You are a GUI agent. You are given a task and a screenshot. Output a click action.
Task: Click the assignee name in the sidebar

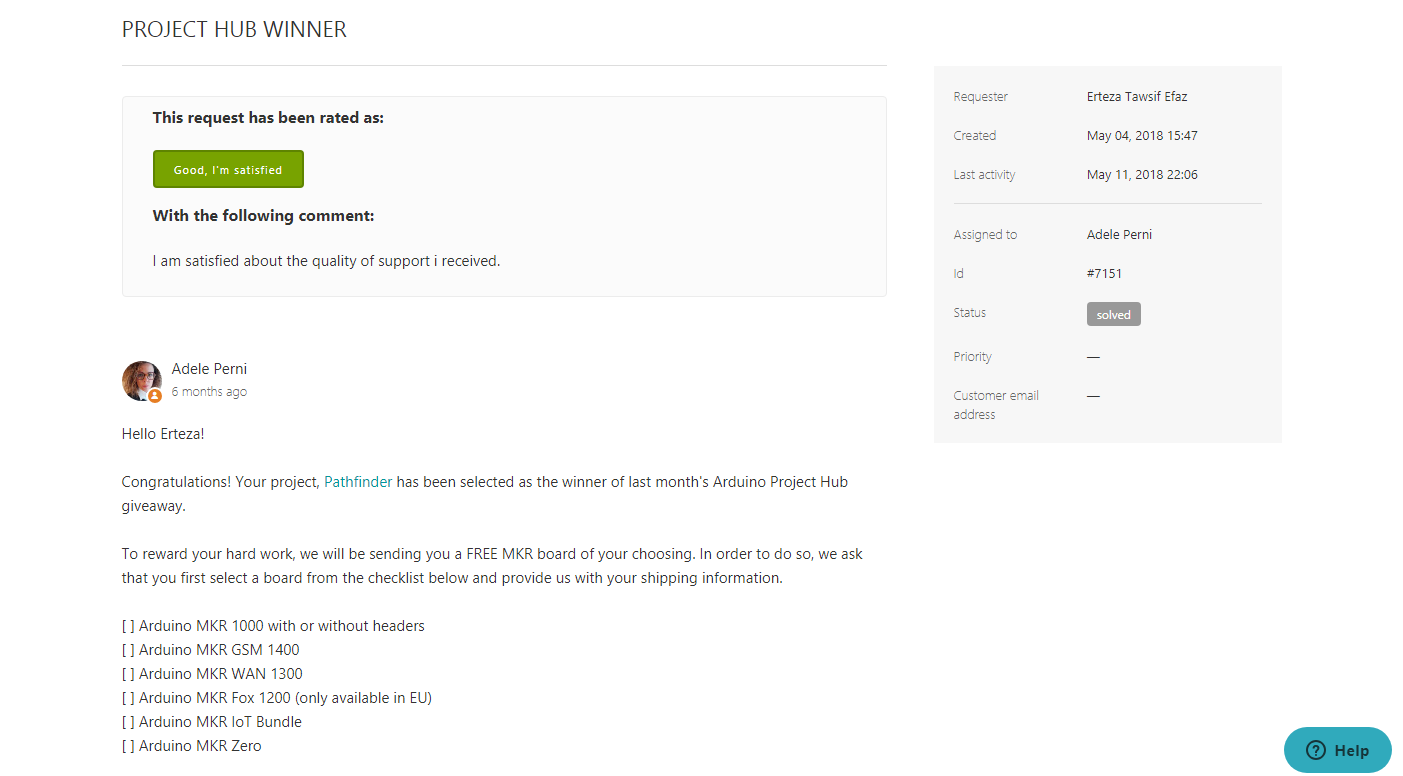pos(1119,235)
